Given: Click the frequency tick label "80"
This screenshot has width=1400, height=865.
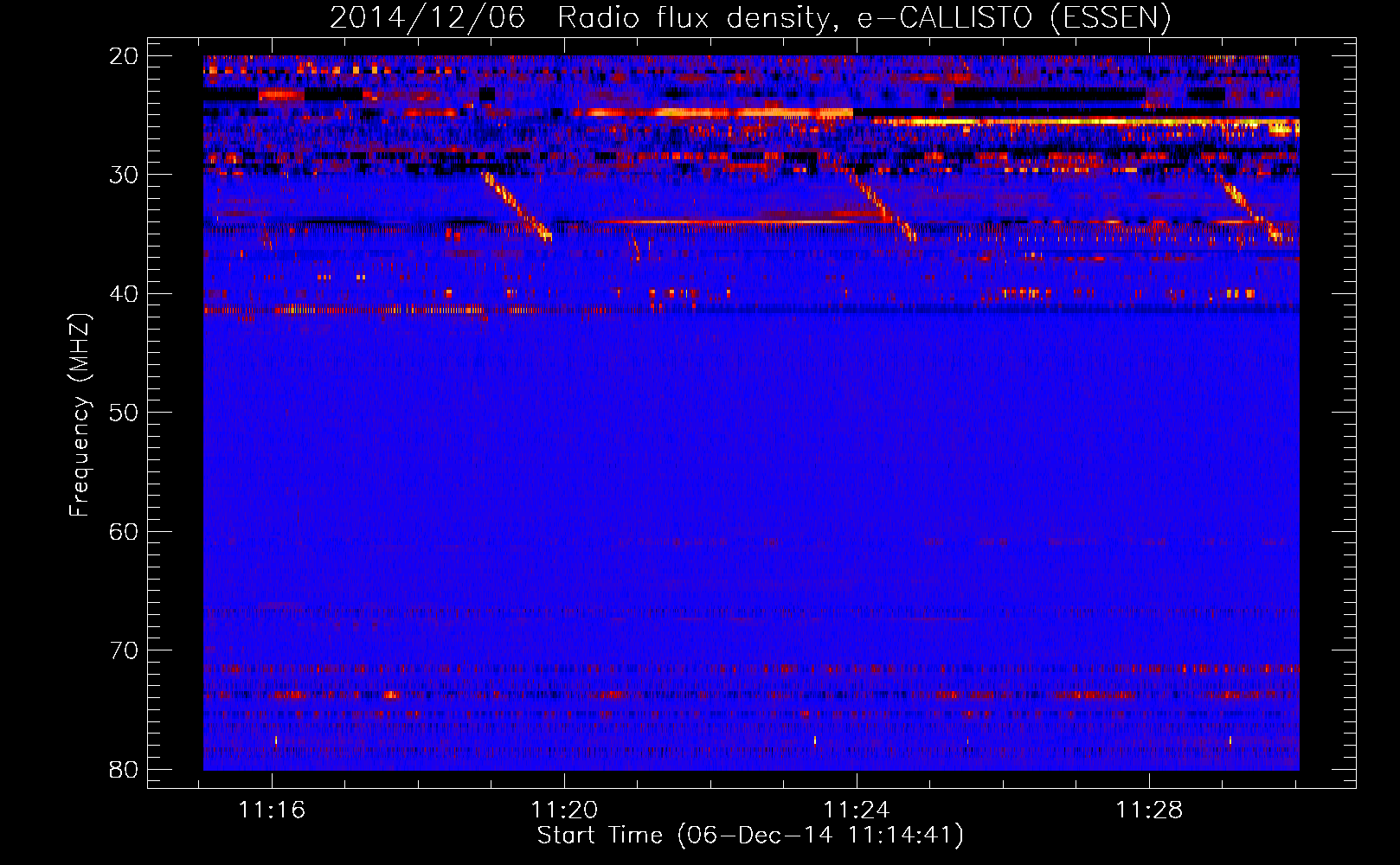Looking at the screenshot, I should pos(125,770).
